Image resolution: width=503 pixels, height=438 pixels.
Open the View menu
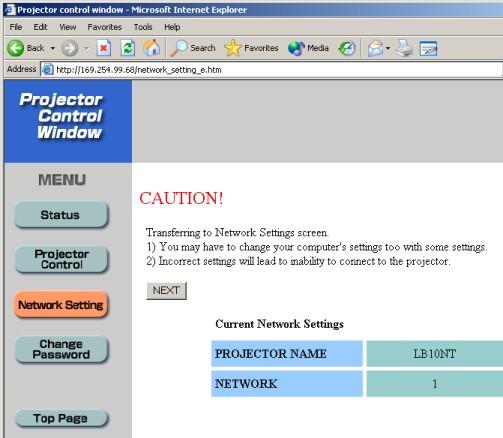(x=68, y=27)
